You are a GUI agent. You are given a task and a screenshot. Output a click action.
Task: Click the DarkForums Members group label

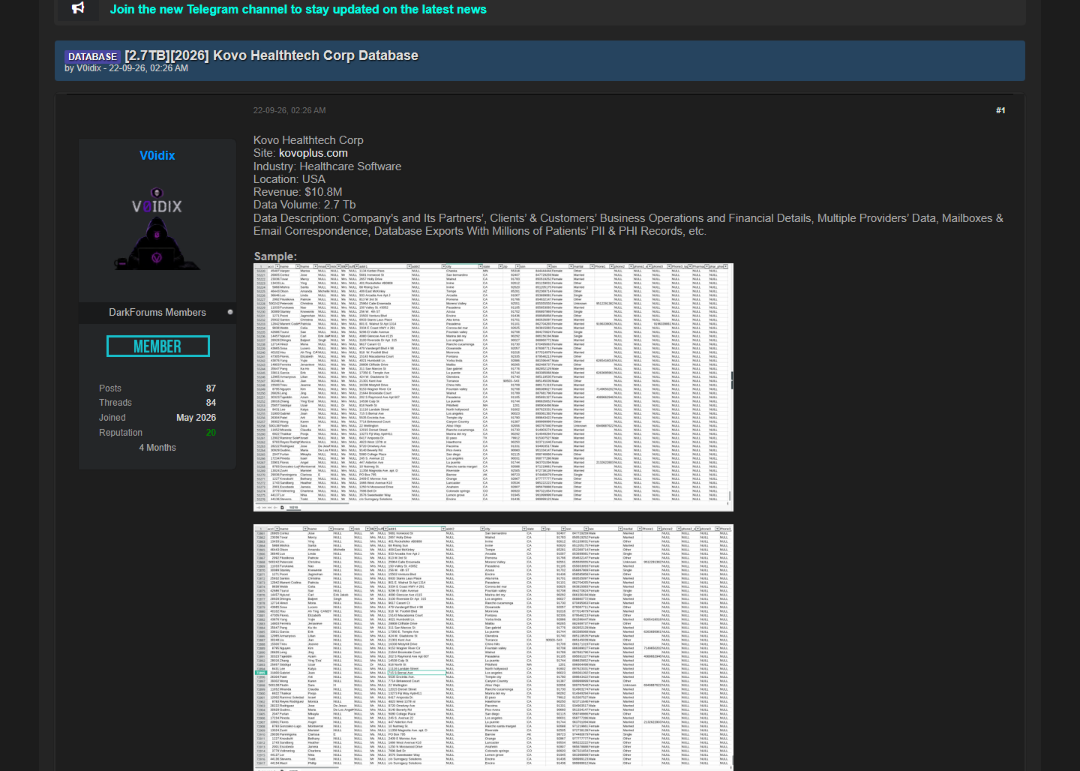(x=157, y=313)
